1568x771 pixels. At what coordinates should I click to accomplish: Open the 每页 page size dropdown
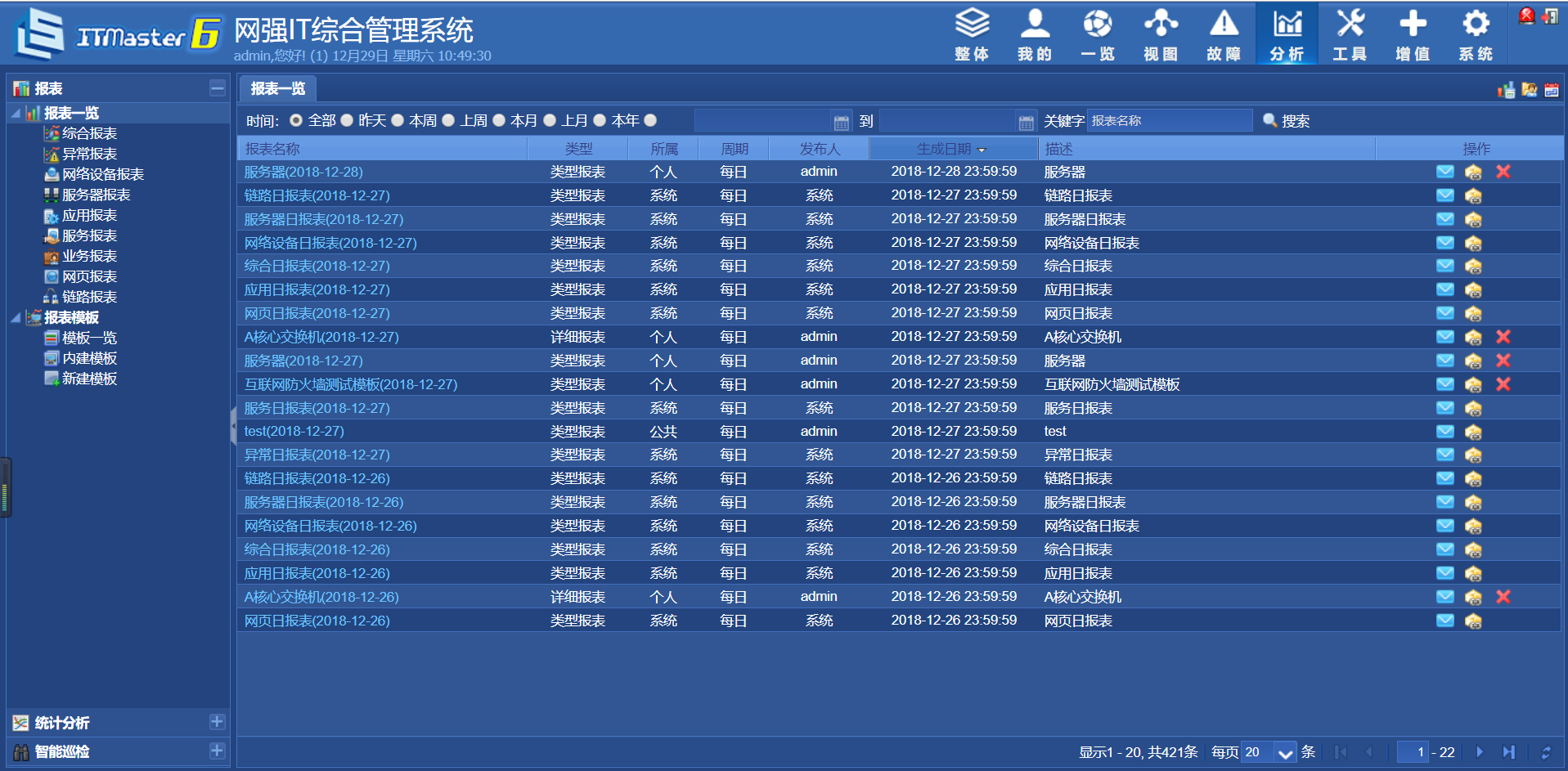[1283, 751]
